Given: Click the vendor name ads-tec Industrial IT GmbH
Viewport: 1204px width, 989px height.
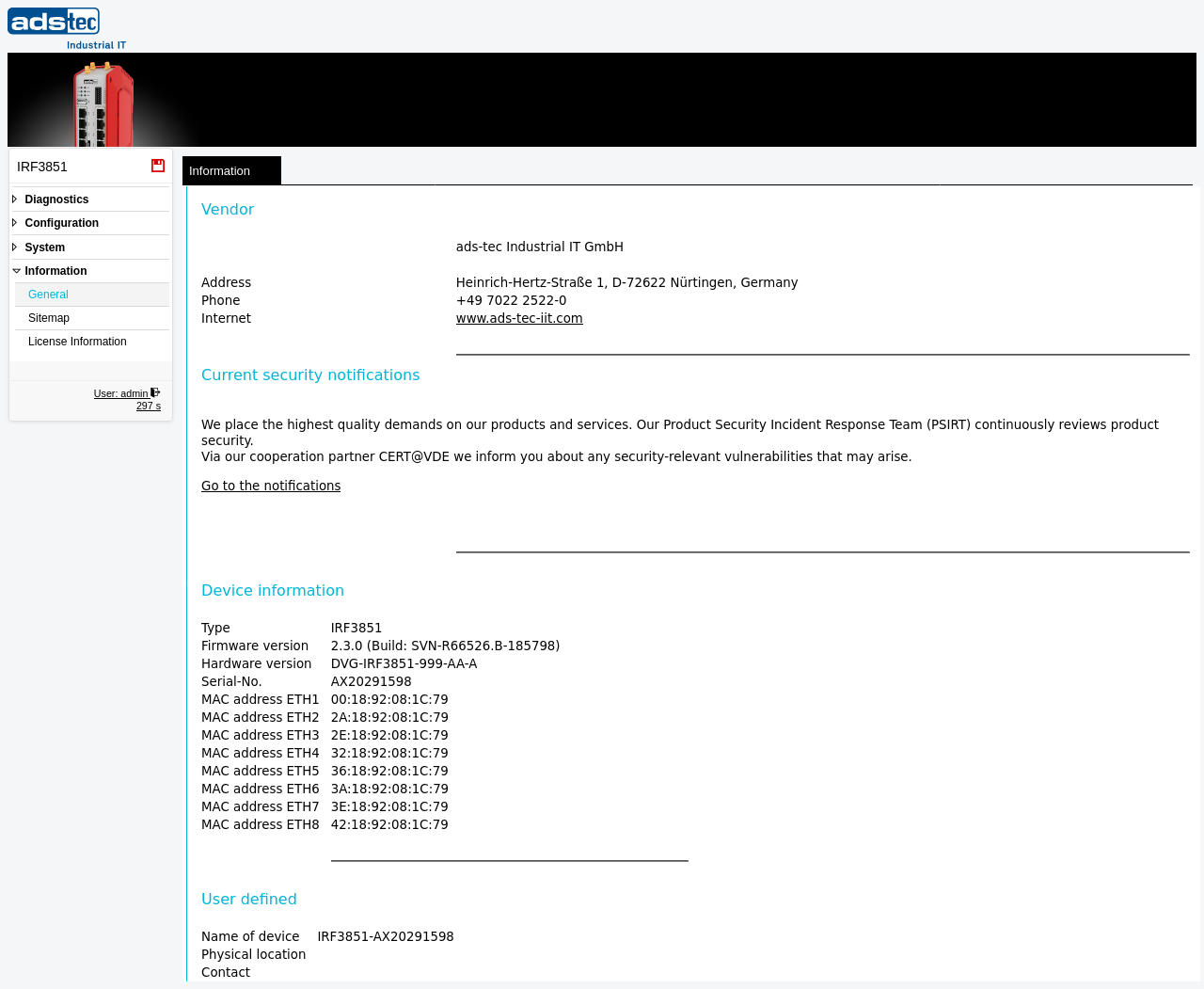Looking at the screenshot, I should [540, 247].
